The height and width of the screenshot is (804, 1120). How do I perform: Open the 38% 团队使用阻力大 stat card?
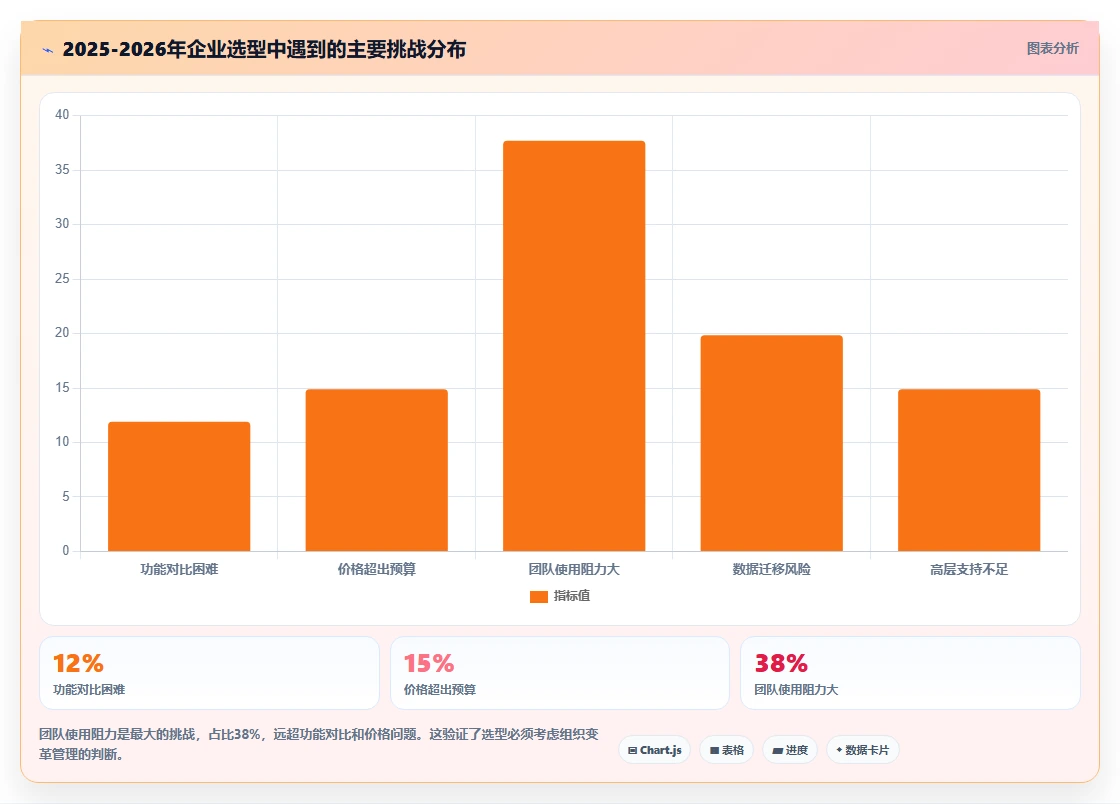910,673
